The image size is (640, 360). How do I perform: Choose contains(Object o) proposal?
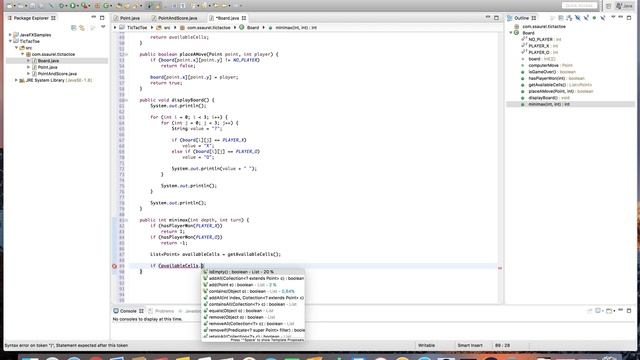coord(253,291)
